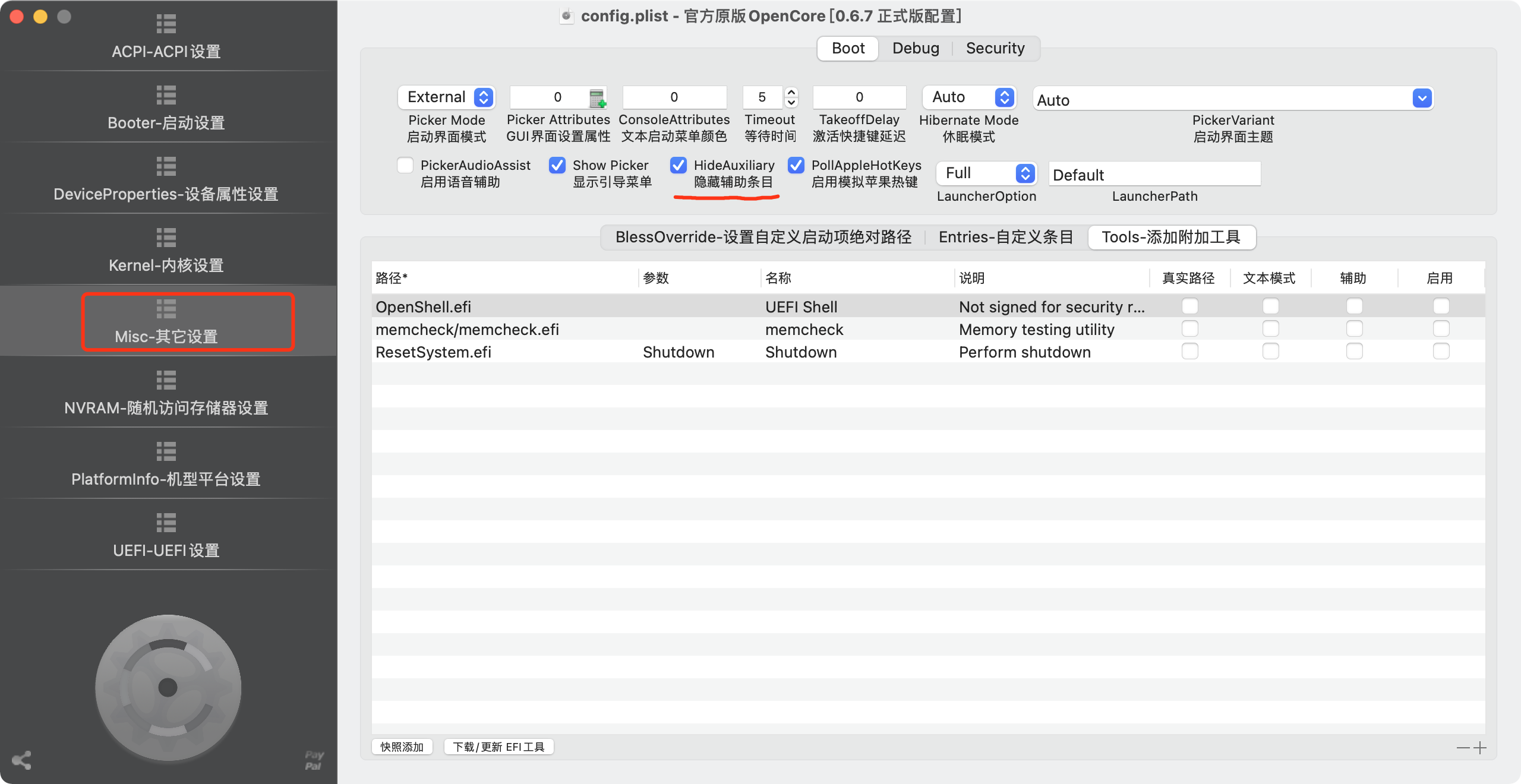Check the real-path box for OpenShell.efi
This screenshot has height=784, width=1521.
1189,306
